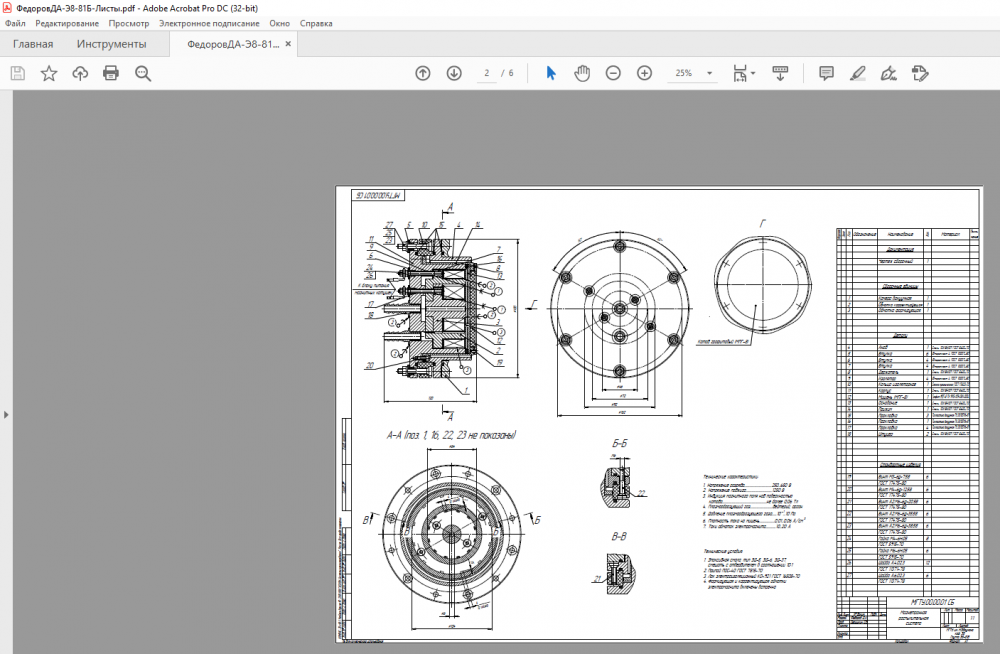The image size is (1000, 654).
Task: Select the highlight text pen tool
Action: (x=857, y=73)
